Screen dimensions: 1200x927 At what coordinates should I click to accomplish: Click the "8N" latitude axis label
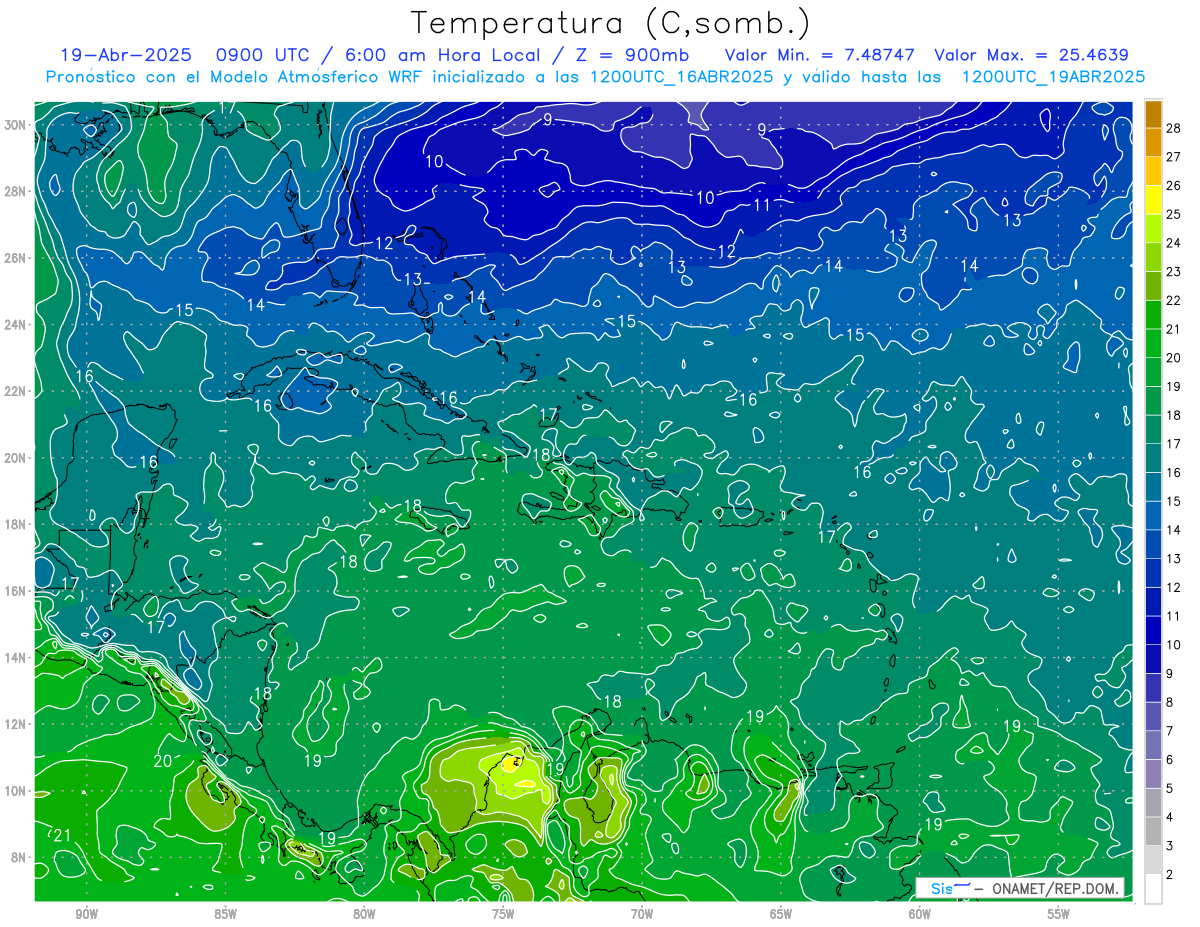(x=19, y=858)
